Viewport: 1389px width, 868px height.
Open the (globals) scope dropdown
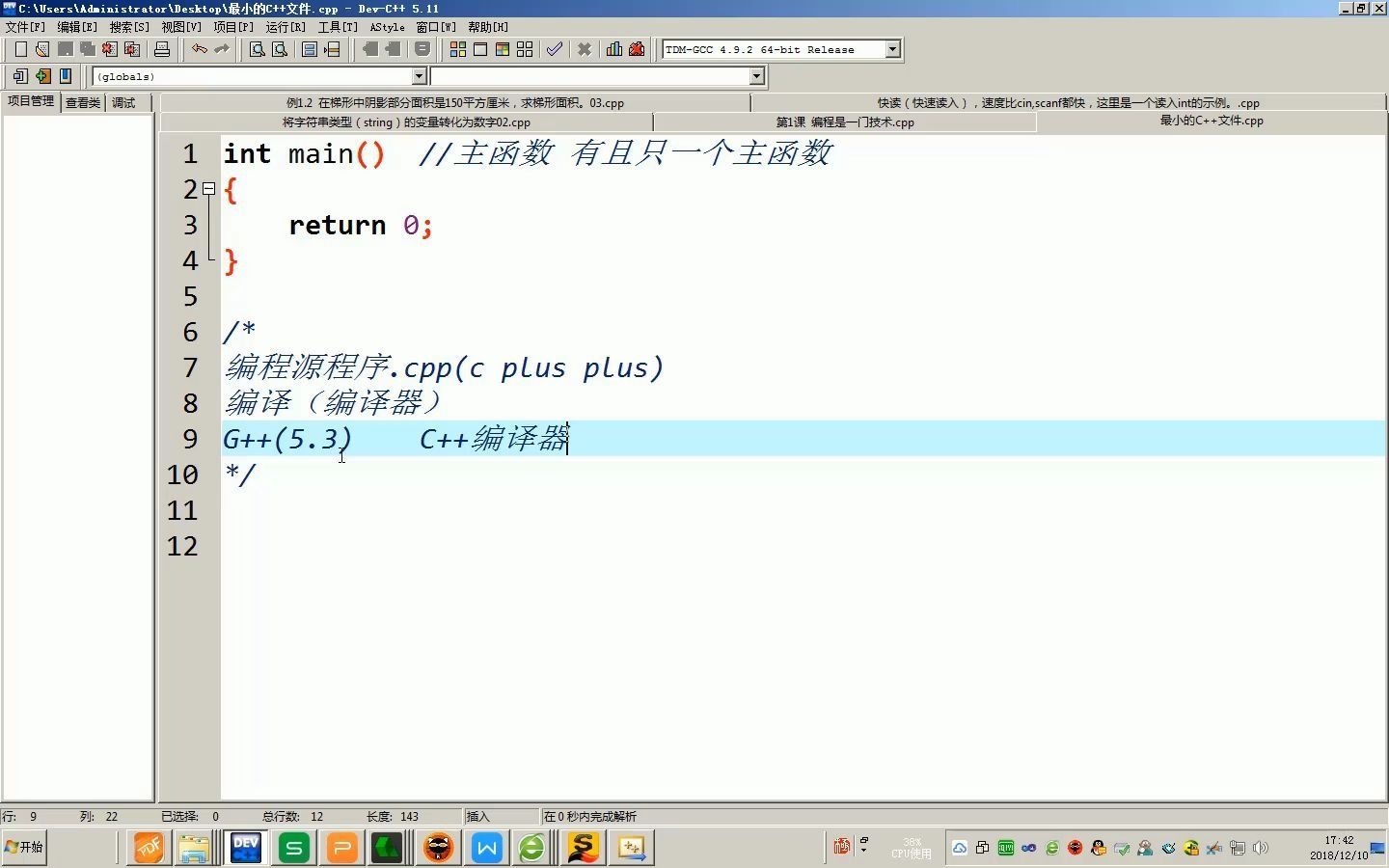point(420,76)
